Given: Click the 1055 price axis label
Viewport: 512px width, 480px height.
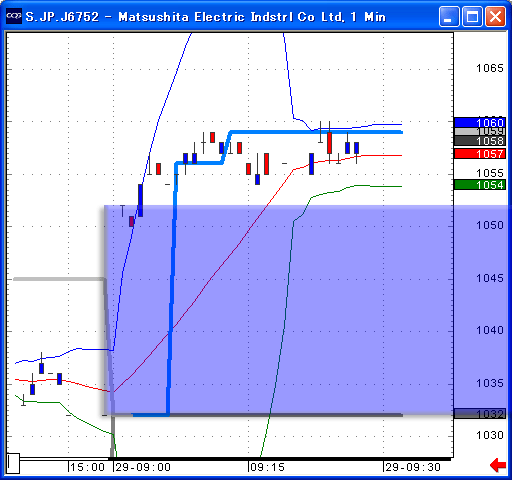Looking at the screenshot, I should pyautogui.click(x=490, y=173).
